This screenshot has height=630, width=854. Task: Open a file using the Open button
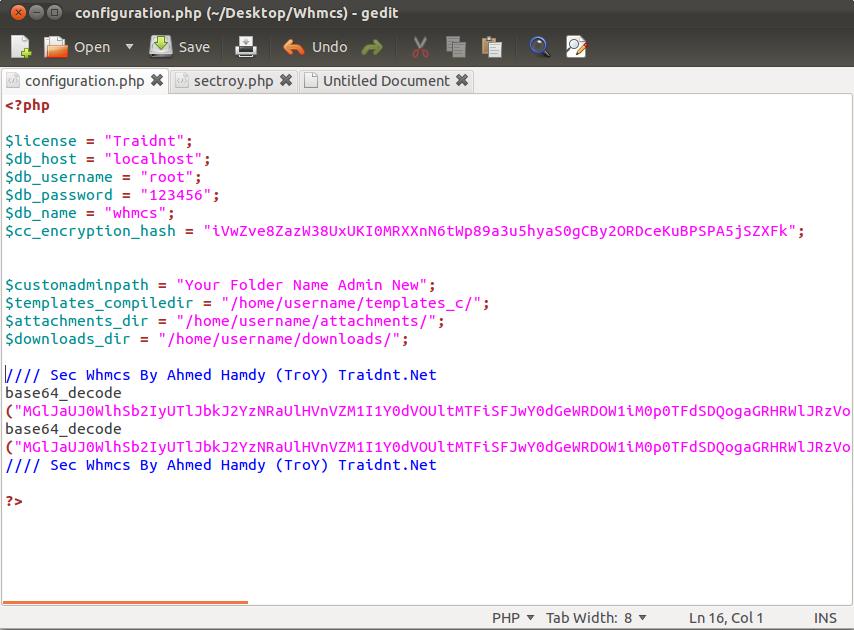(77, 47)
